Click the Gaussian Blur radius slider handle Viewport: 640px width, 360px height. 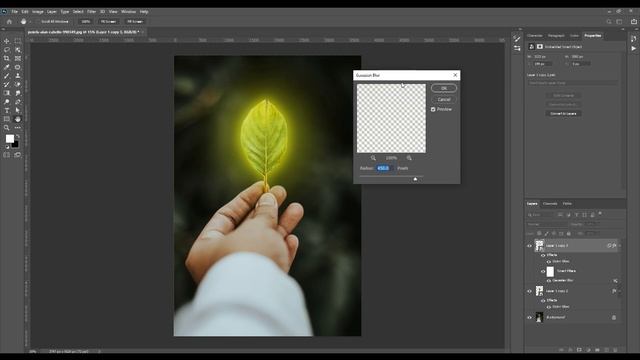(415, 179)
